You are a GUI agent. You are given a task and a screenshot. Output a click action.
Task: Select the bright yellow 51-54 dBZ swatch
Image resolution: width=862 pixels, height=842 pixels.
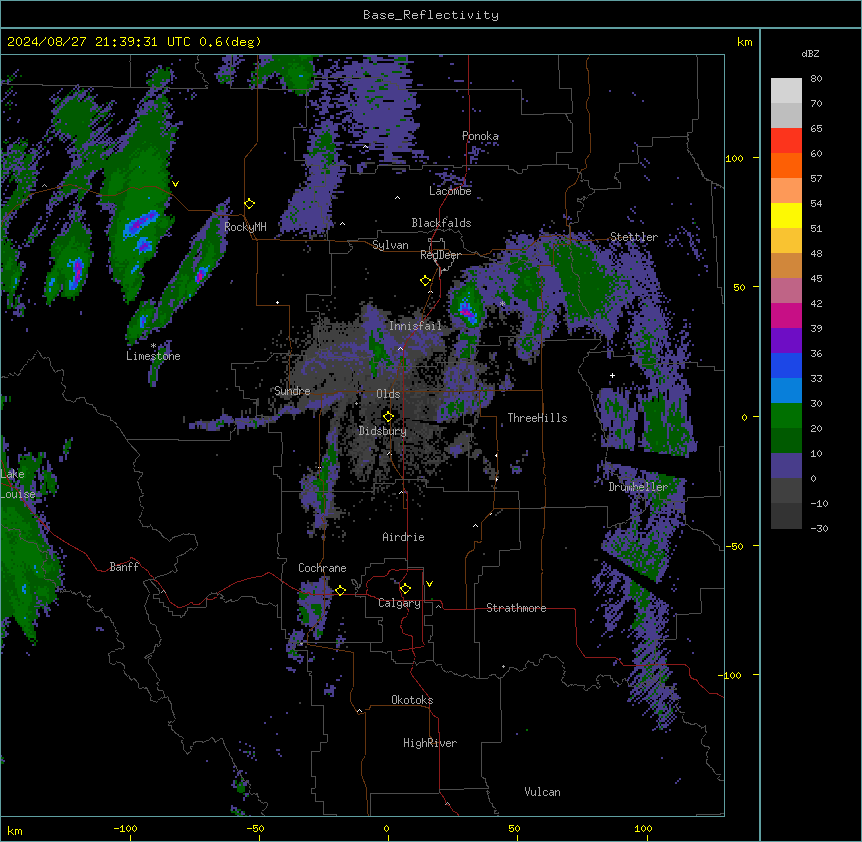[786, 215]
